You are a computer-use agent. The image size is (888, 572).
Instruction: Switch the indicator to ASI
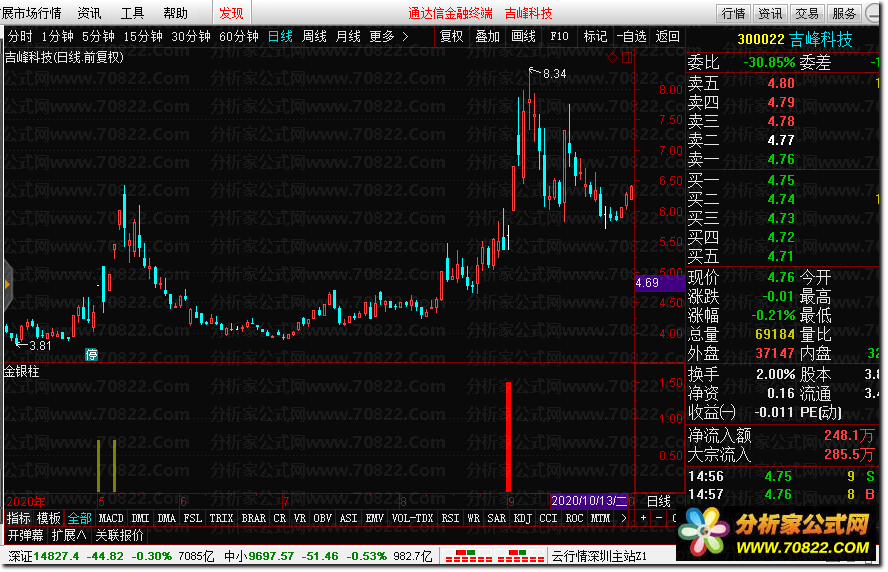(x=348, y=518)
